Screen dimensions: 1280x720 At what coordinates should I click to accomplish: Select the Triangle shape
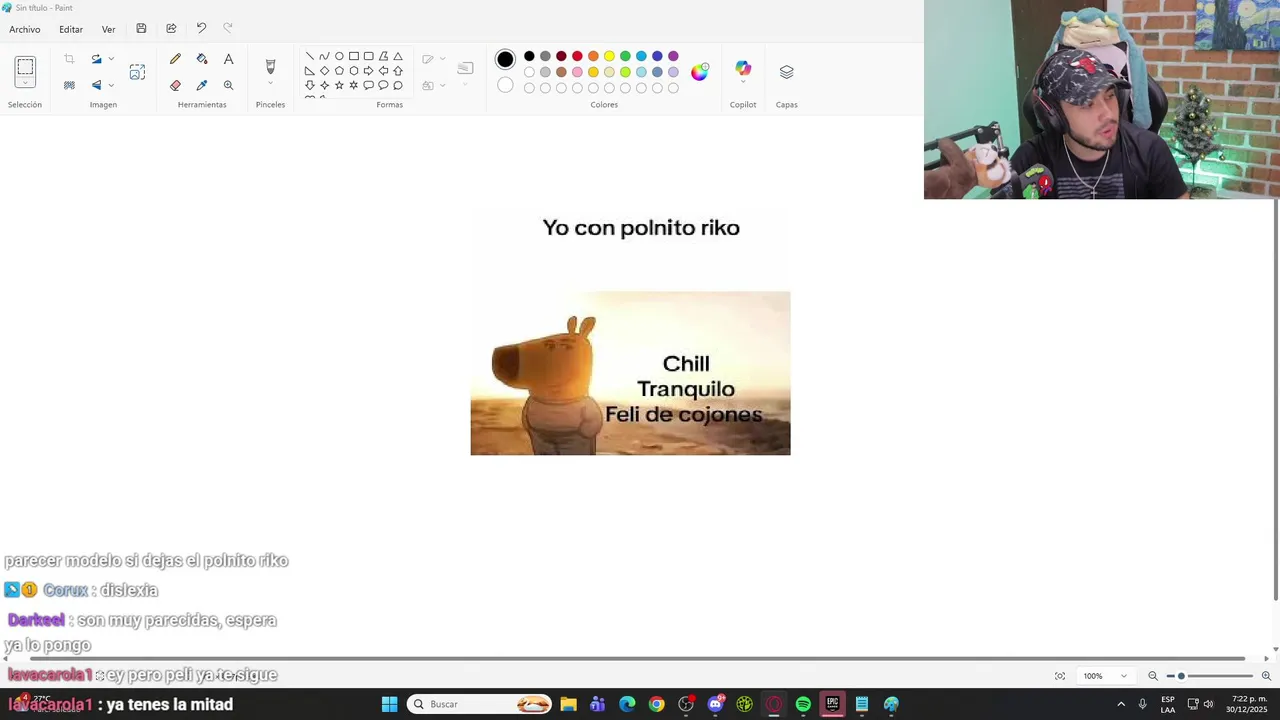pos(398,56)
